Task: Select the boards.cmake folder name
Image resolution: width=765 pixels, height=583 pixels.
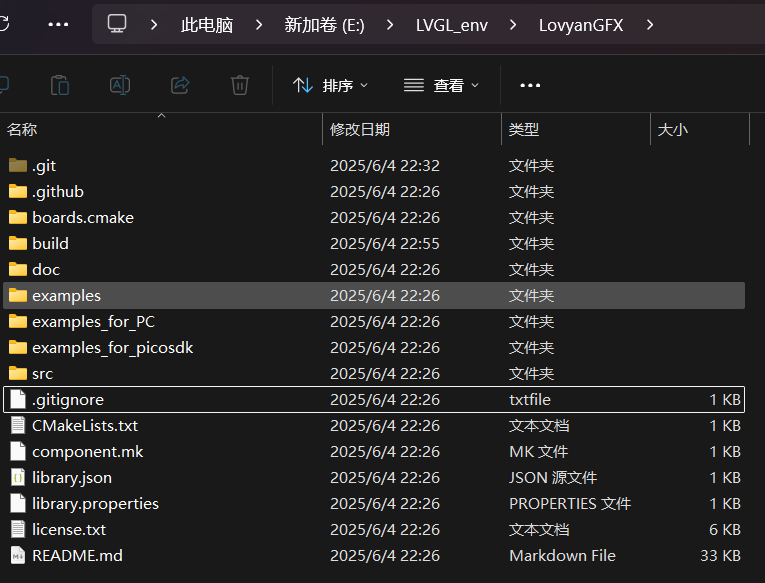Action: coord(83,218)
